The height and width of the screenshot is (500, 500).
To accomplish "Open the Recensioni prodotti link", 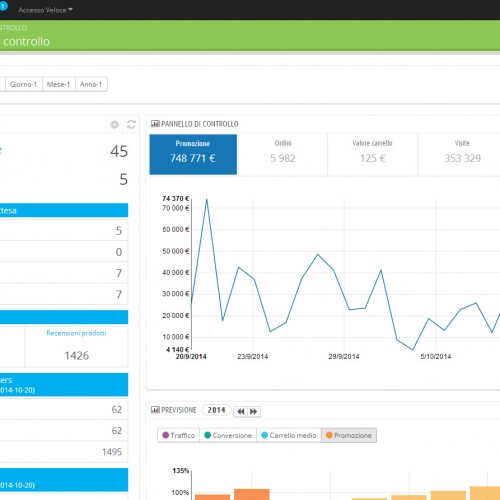I will click(x=76, y=333).
